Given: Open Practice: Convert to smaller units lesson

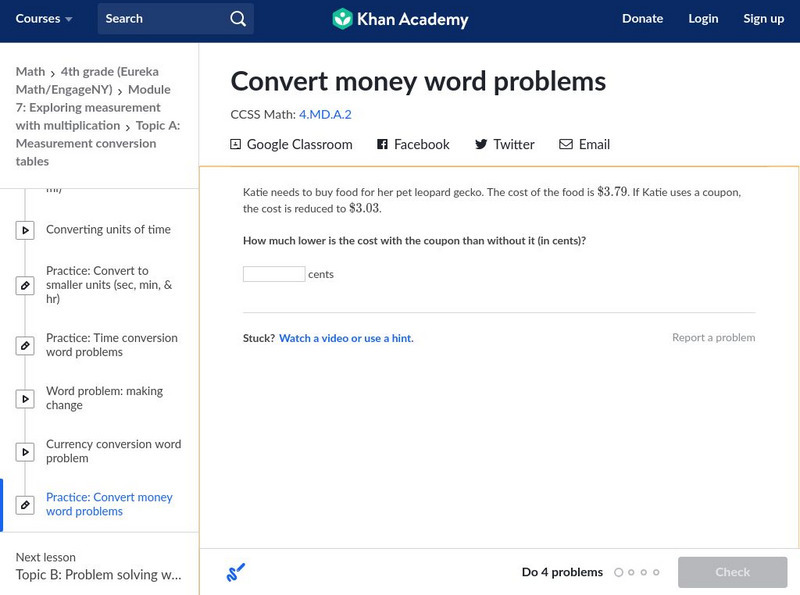Looking at the screenshot, I should pos(109,285).
